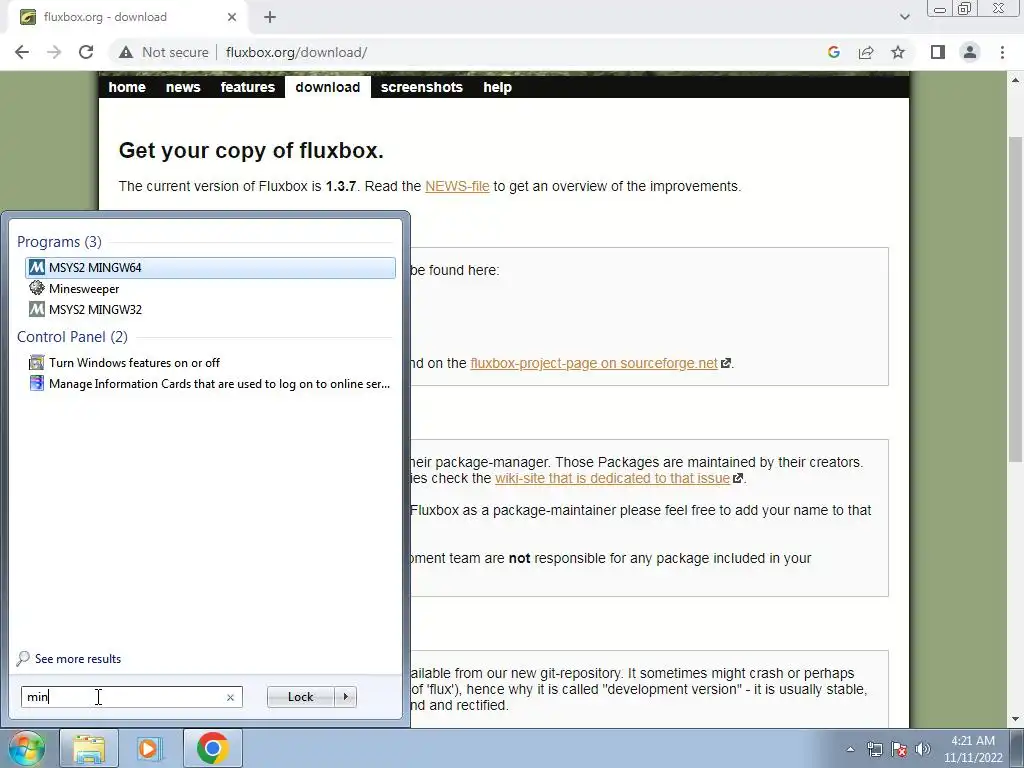Click the version number 1.3.7 text
The height and width of the screenshot is (768, 1024).
click(x=340, y=186)
